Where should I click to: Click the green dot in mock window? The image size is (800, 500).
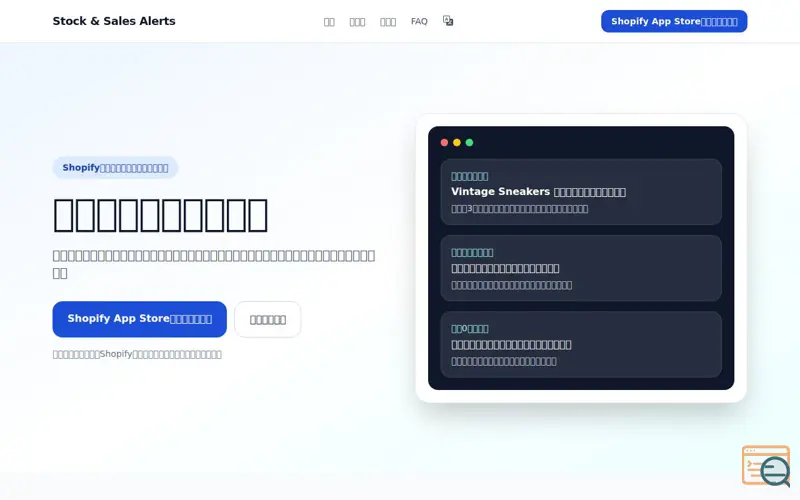point(469,142)
